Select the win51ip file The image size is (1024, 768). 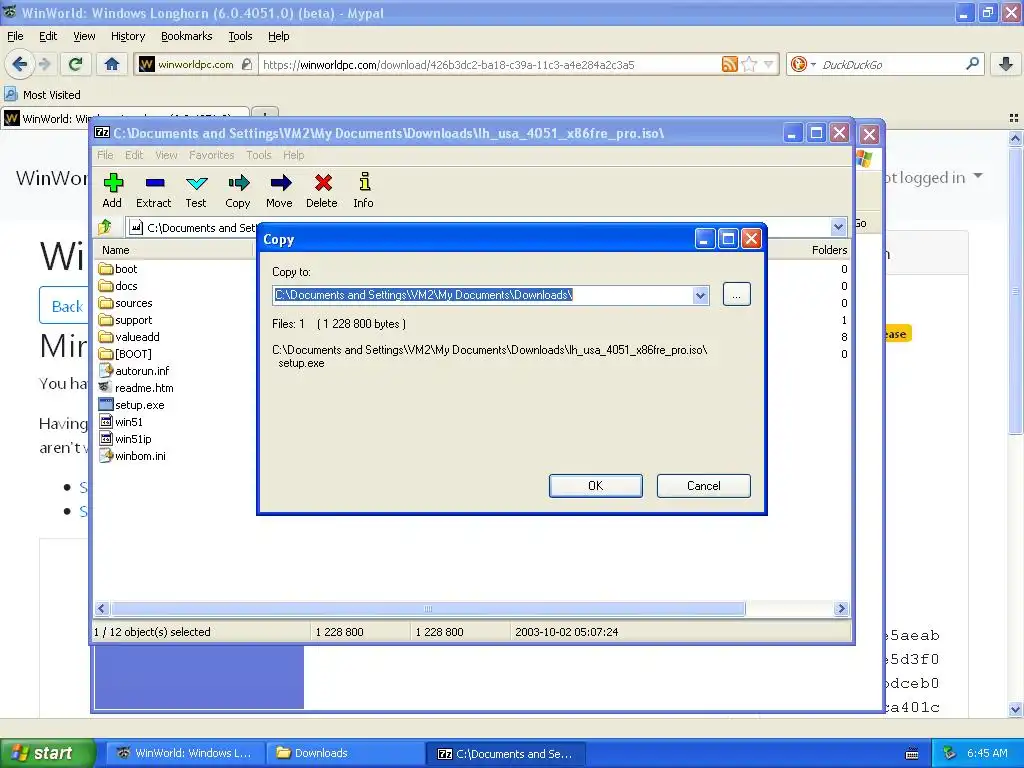[x=125, y=439]
